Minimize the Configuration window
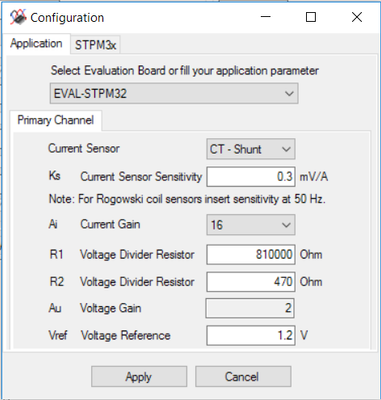381x400 pixels. tap(266, 17)
